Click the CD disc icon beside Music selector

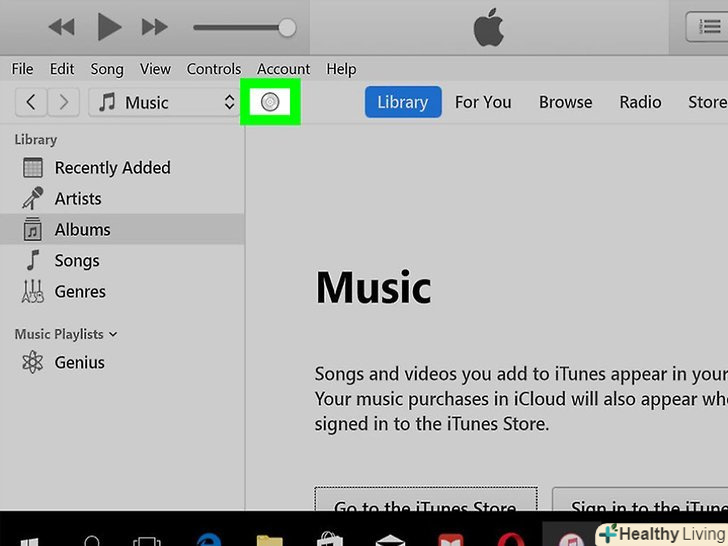click(270, 102)
